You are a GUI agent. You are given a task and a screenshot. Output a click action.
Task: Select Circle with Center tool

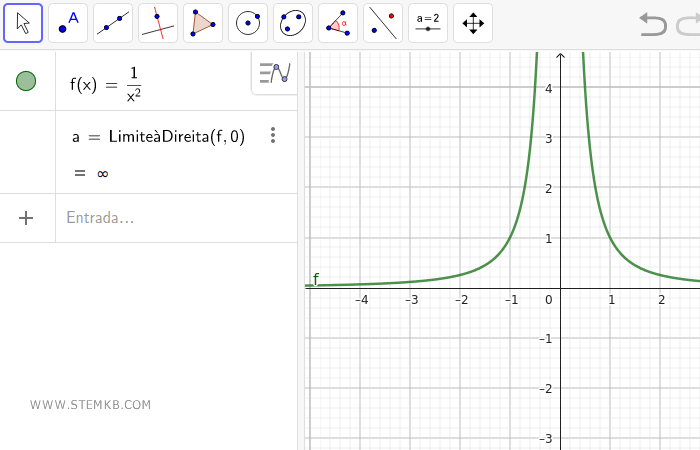click(x=248, y=23)
